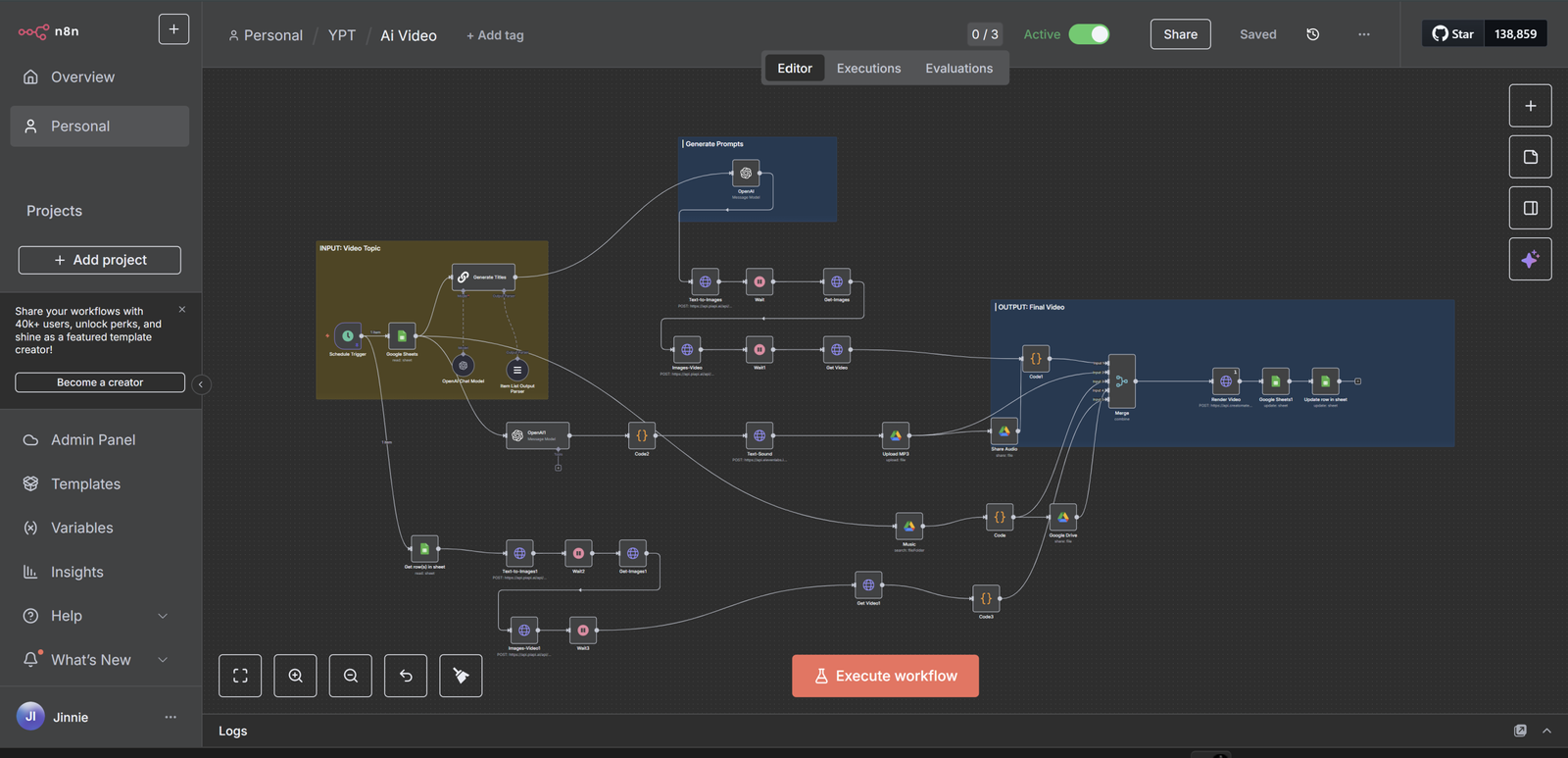Expand the Help menu in sidebar
This screenshot has width=1568, height=758.
pos(163,616)
